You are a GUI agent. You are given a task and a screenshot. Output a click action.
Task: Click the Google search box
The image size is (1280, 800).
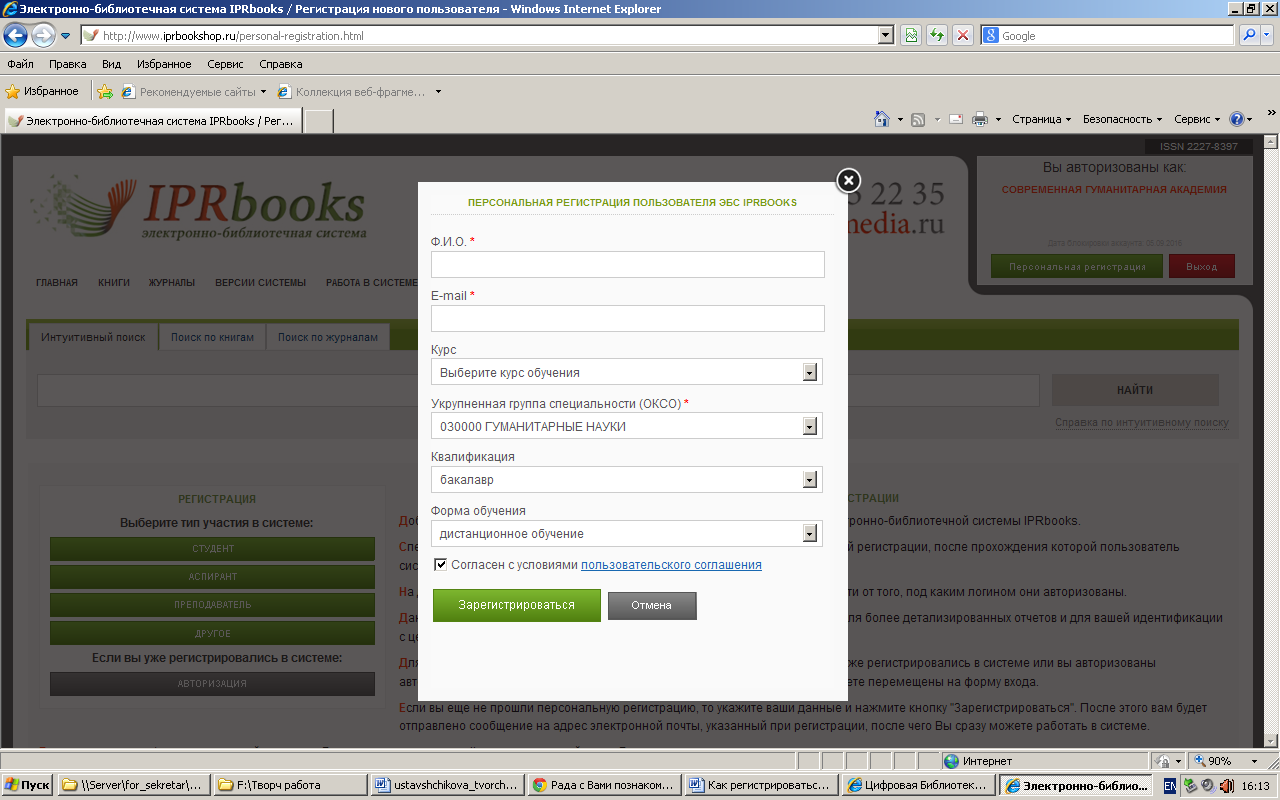(1108, 35)
